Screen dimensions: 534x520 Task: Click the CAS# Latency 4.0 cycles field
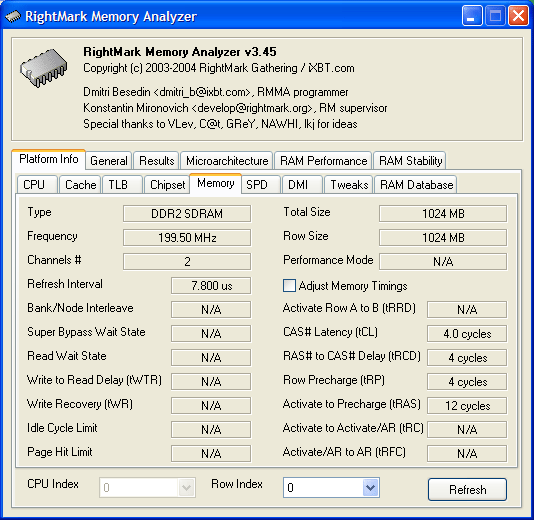(467, 333)
